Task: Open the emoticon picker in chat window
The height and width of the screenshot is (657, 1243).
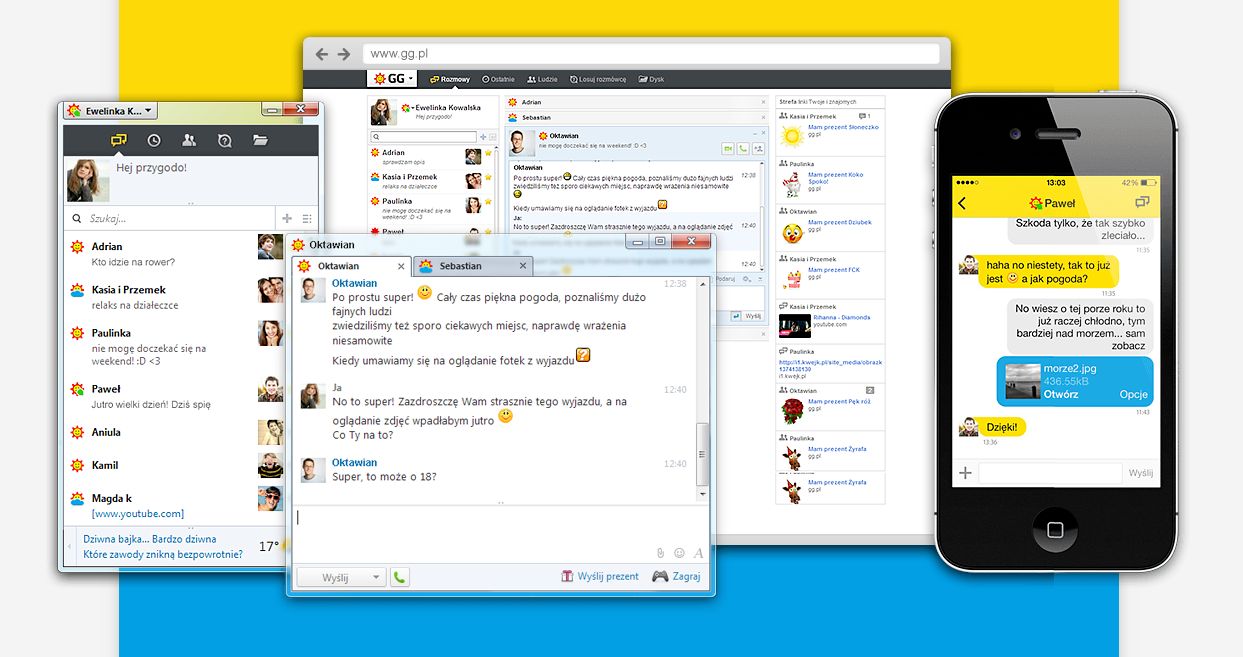Action: tap(679, 553)
